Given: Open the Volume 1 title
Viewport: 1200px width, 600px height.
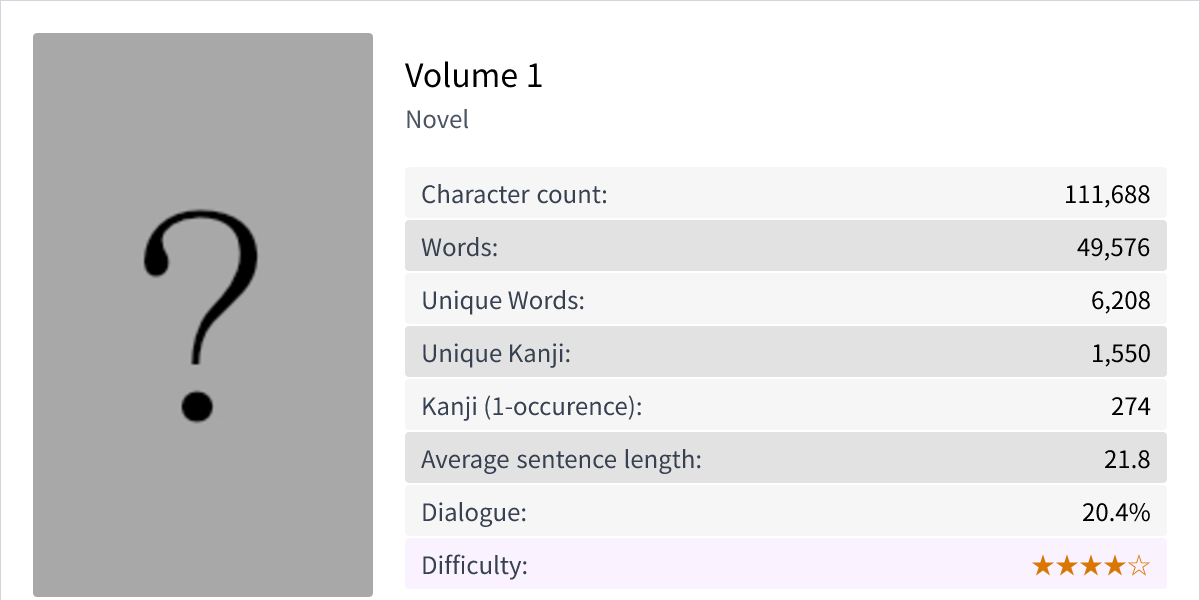Looking at the screenshot, I should pos(473,76).
